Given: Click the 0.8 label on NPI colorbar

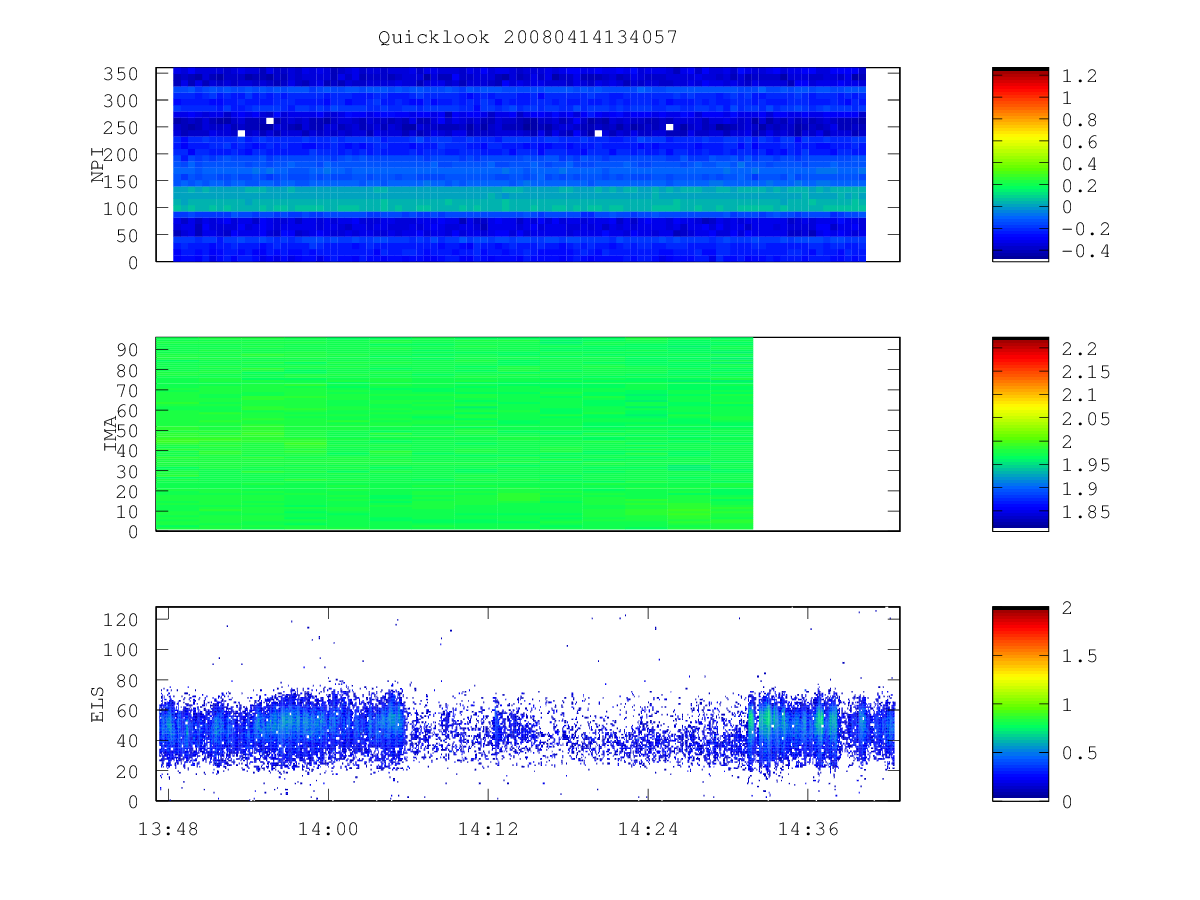Looking at the screenshot, I should click(x=1080, y=120).
